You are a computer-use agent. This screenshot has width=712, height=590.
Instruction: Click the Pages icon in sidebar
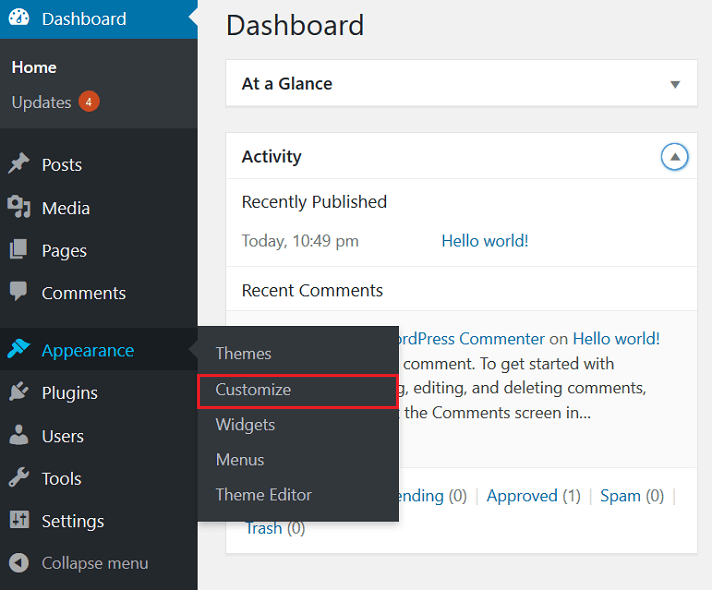coord(19,251)
